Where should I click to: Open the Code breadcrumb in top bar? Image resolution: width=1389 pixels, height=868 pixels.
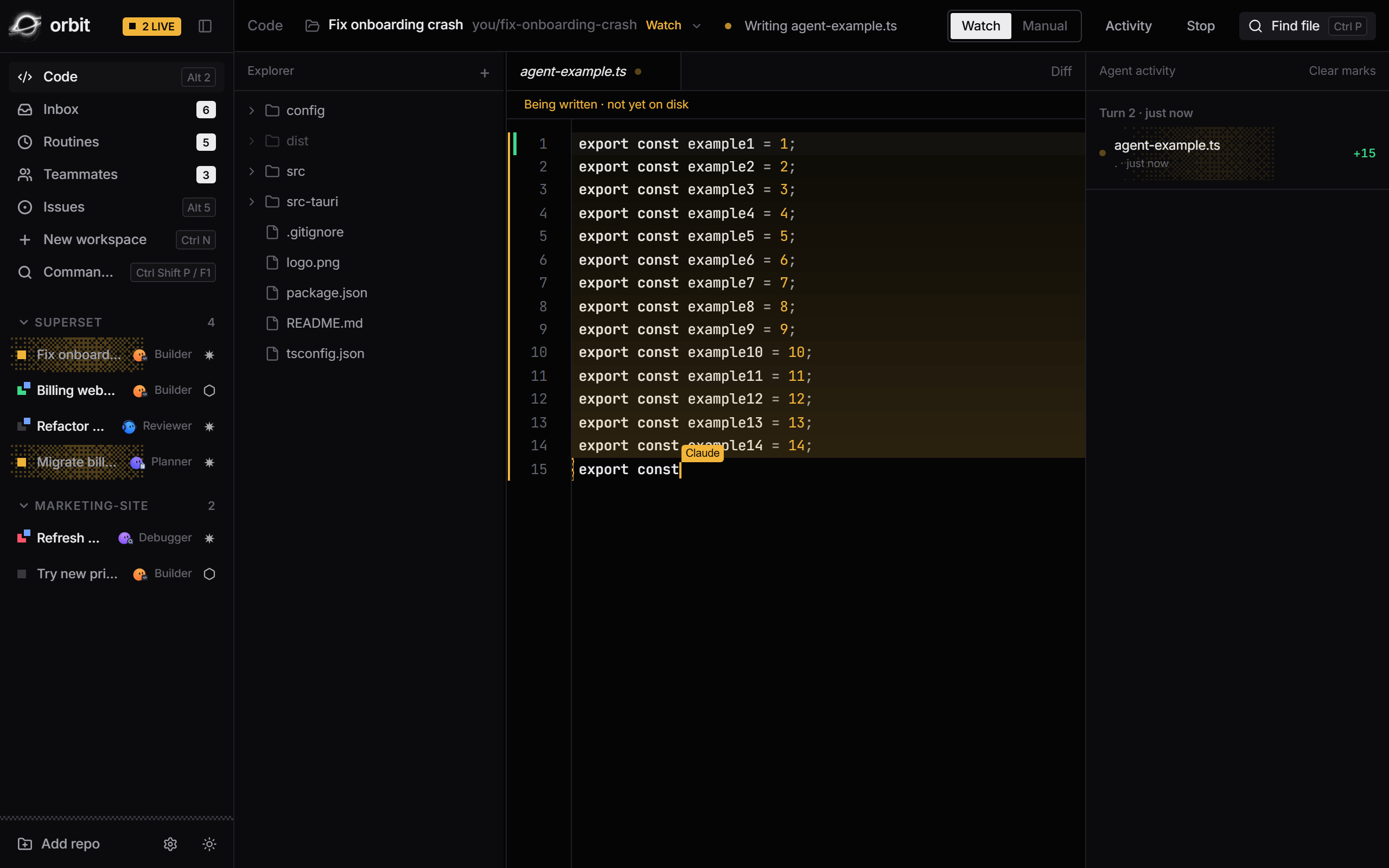265,26
